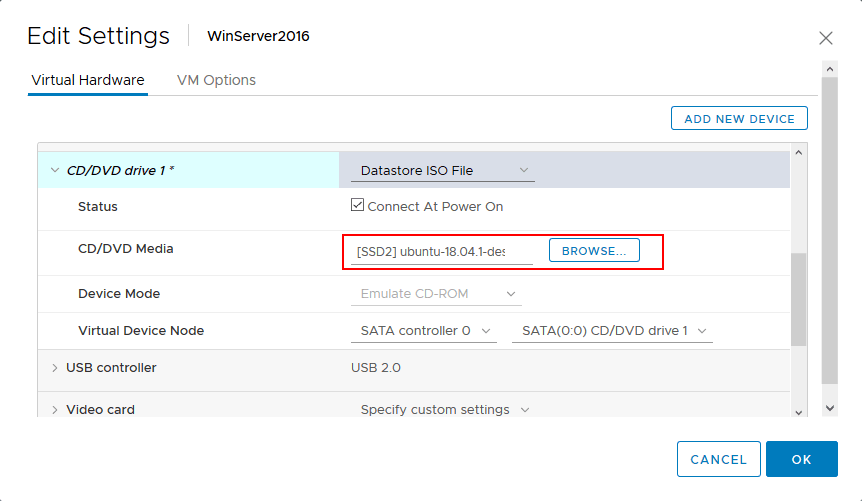Expand the Video card section
The height and width of the screenshot is (501, 862).
[54, 410]
